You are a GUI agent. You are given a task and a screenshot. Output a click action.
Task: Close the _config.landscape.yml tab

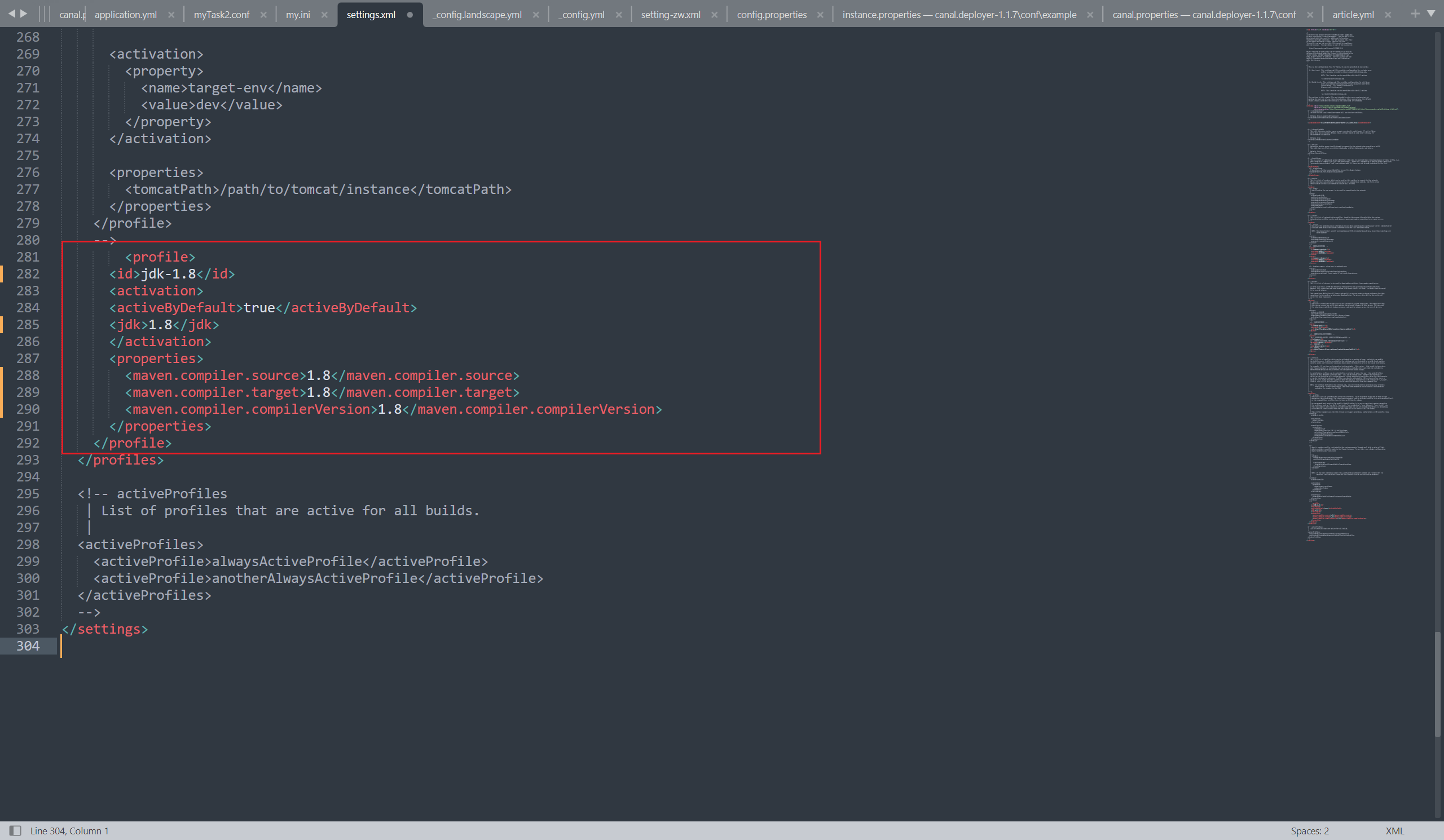coord(536,15)
